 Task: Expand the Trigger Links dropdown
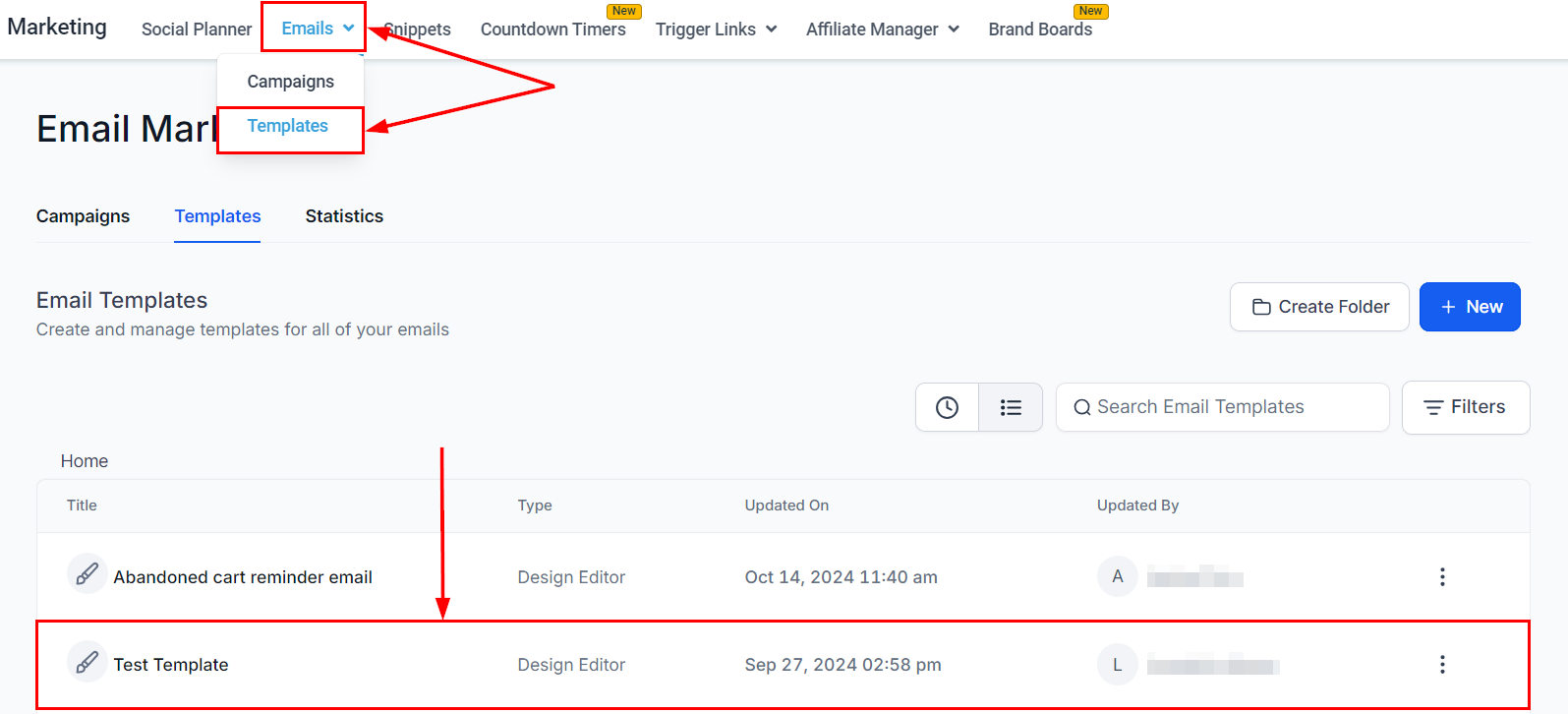click(x=716, y=30)
